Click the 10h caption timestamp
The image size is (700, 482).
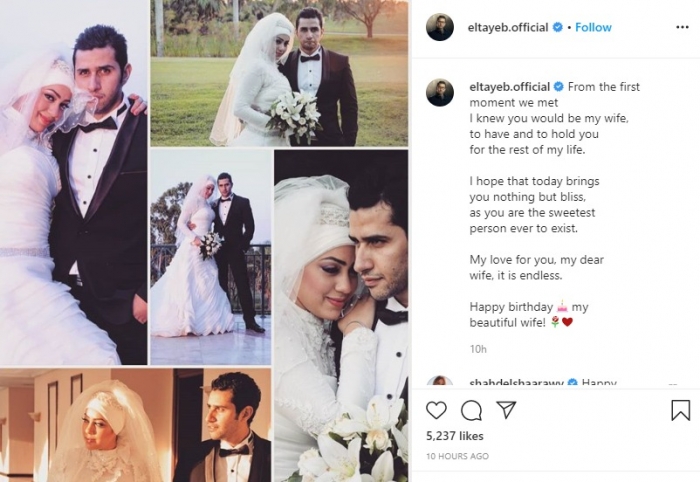(478, 349)
